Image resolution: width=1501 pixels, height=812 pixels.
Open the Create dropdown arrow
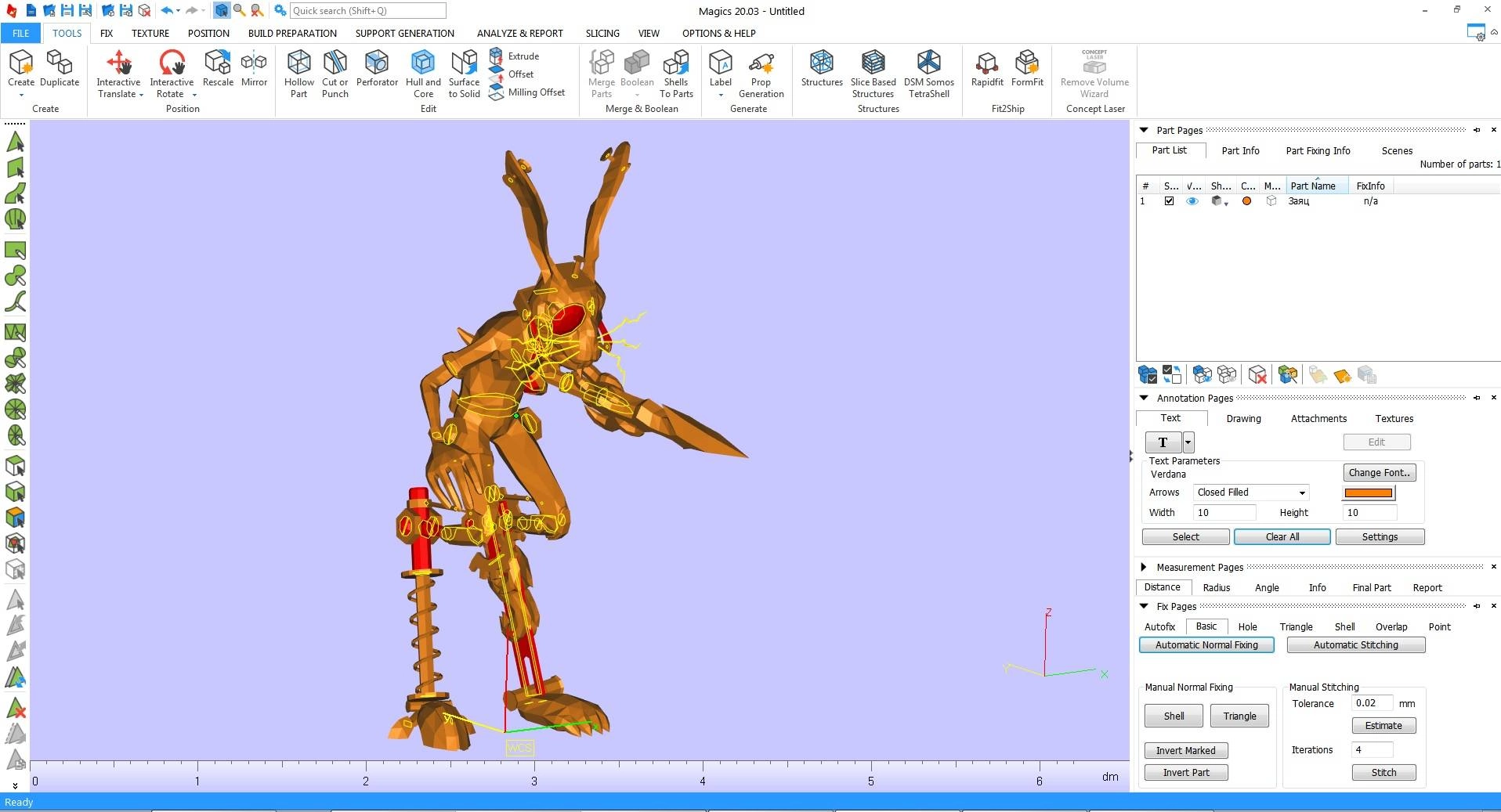[21, 96]
